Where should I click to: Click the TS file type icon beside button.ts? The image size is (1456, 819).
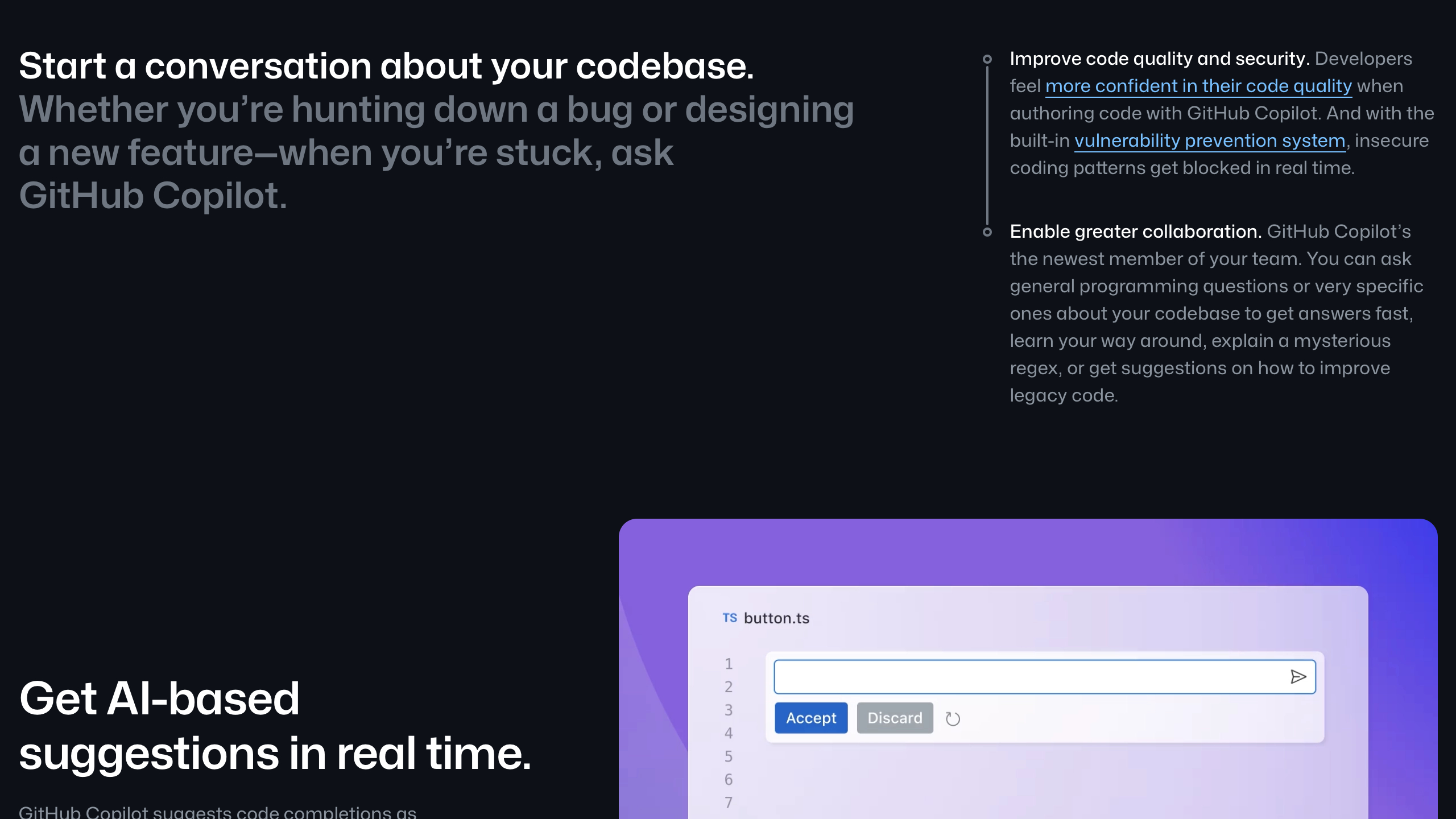click(x=730, y=618)
